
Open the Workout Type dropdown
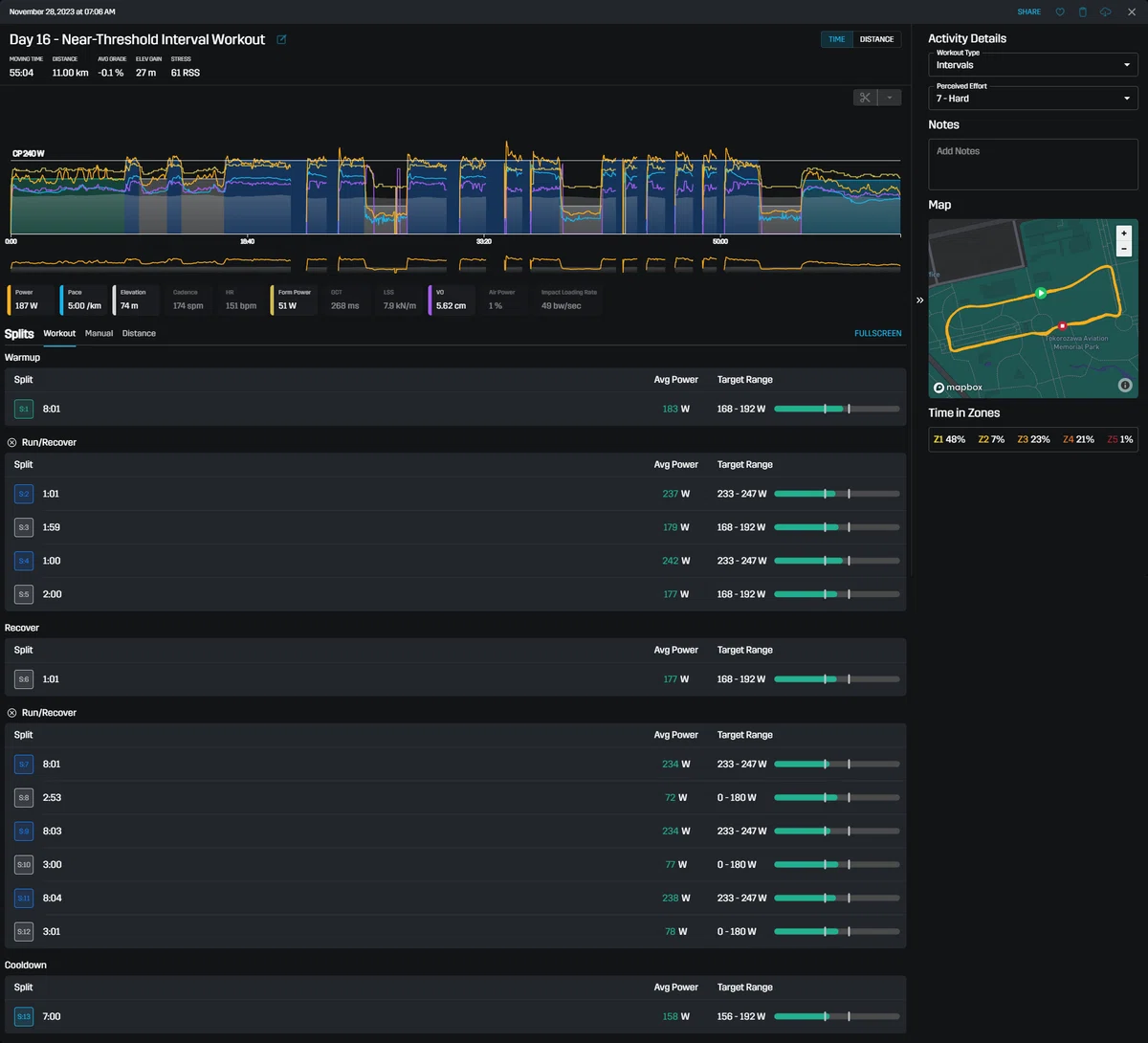[x=1033, y=63]
